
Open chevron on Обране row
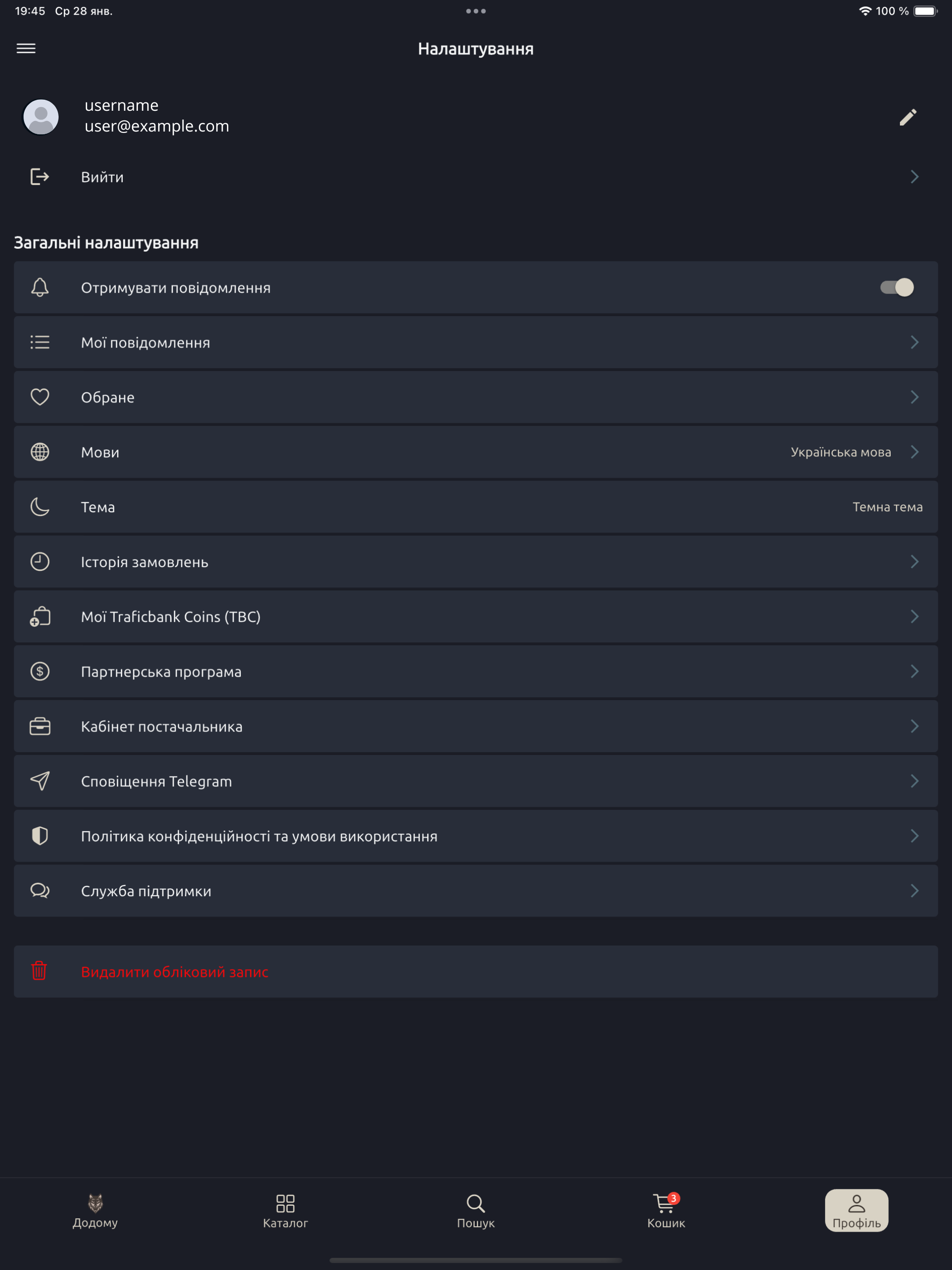pyautogui.click(x=915, y=397)
